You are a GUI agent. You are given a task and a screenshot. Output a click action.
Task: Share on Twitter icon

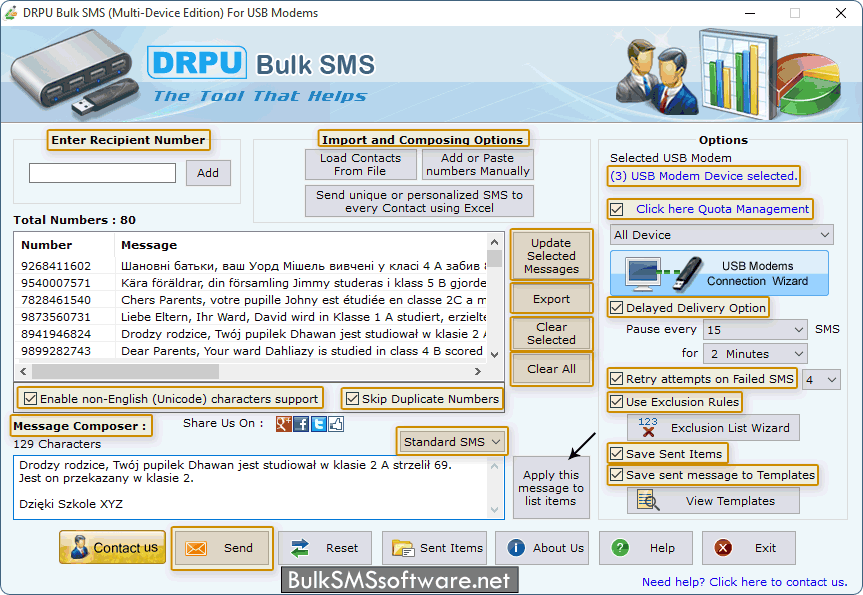click(x=319, y=424)
